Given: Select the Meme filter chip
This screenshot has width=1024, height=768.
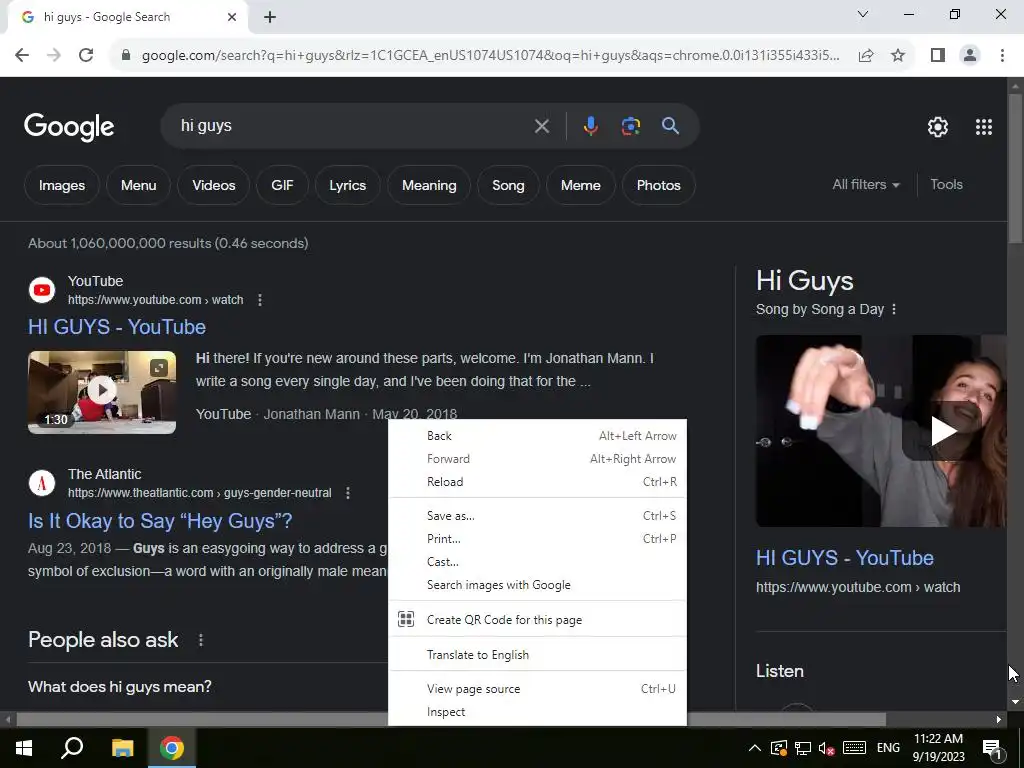Looking at the screenshot, I should click(x=581, y=185).
